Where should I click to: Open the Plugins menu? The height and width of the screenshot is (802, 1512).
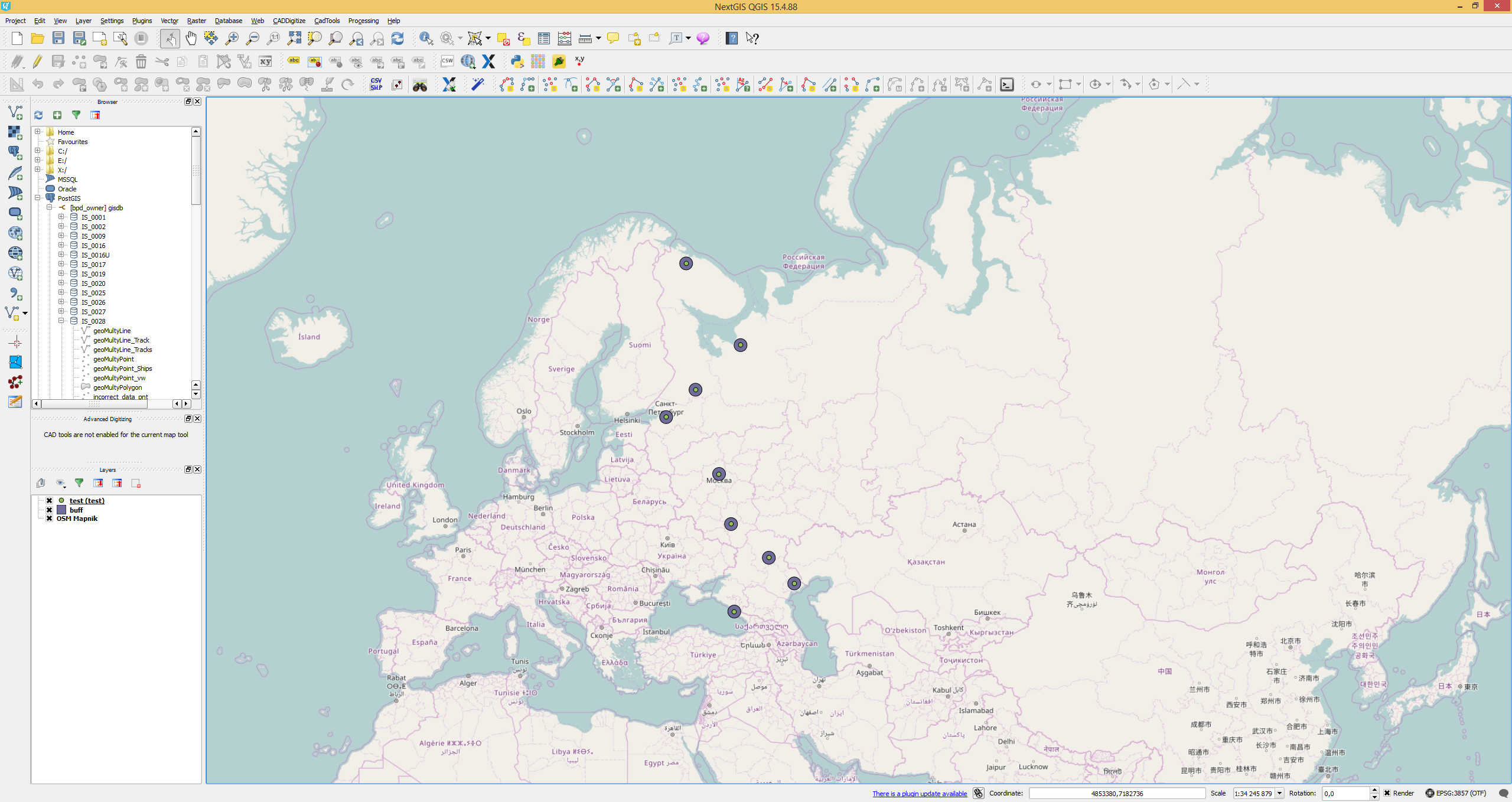[x=142, y=21]
